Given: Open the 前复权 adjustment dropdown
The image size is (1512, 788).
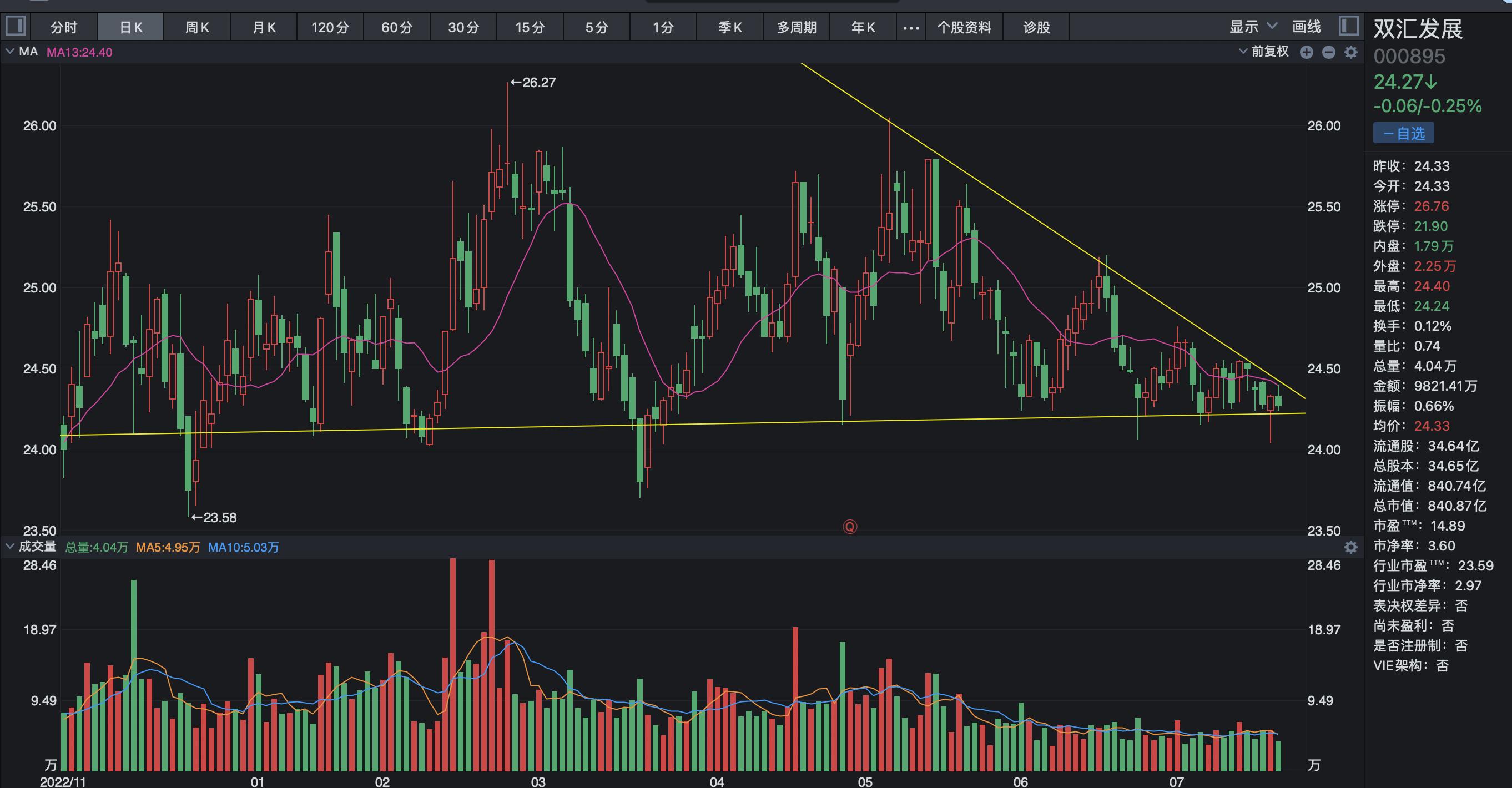Looking at the screenshot, I should coord(1264,52).
